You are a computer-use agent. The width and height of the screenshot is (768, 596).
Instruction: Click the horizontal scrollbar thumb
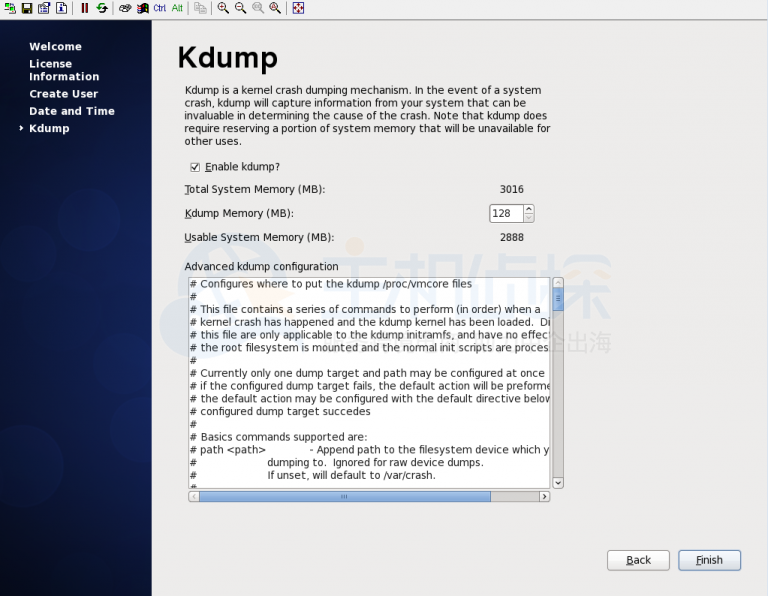coord(345,497)
